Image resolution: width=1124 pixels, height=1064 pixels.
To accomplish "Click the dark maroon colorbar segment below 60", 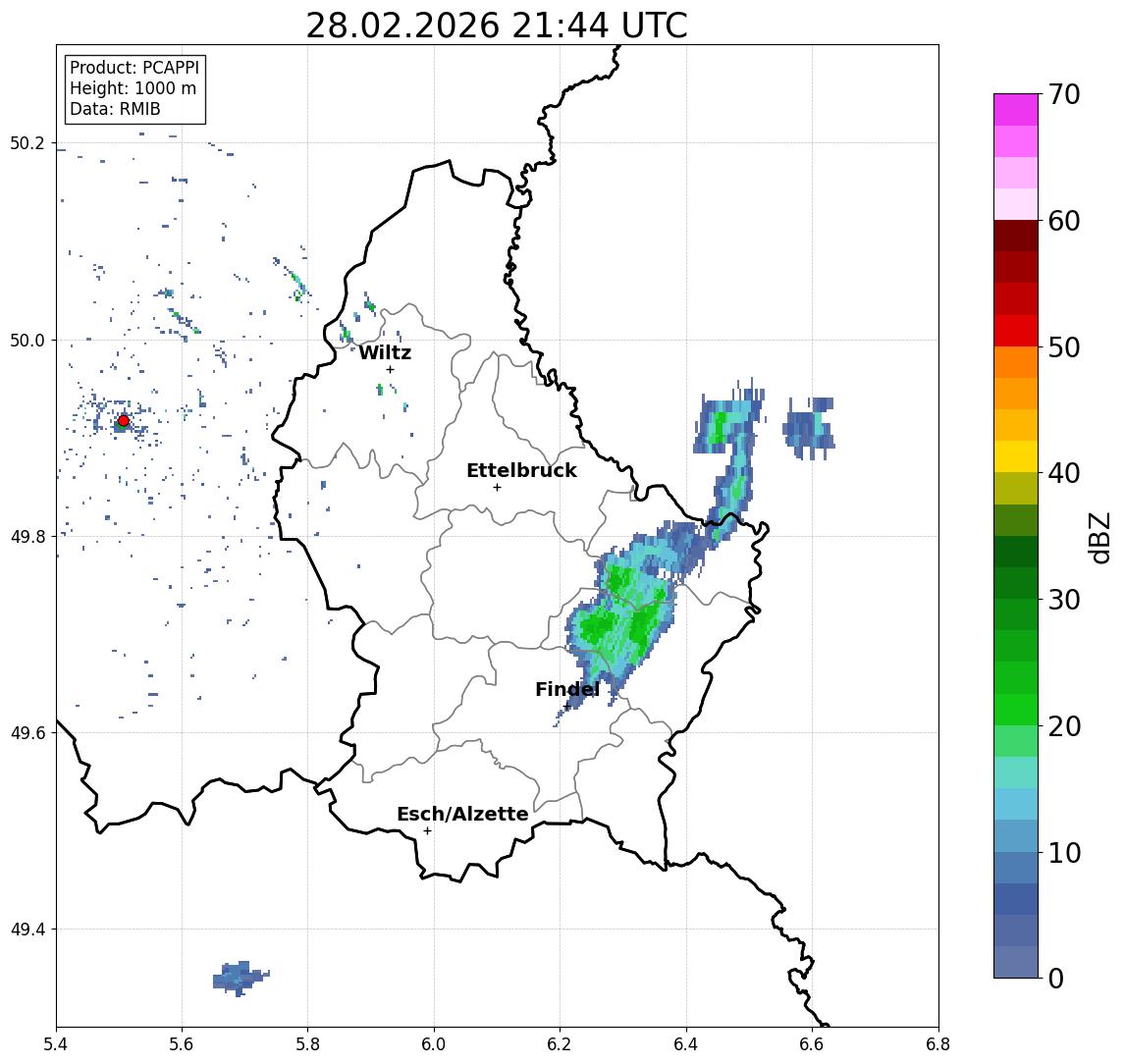I will pos(1016,236).
